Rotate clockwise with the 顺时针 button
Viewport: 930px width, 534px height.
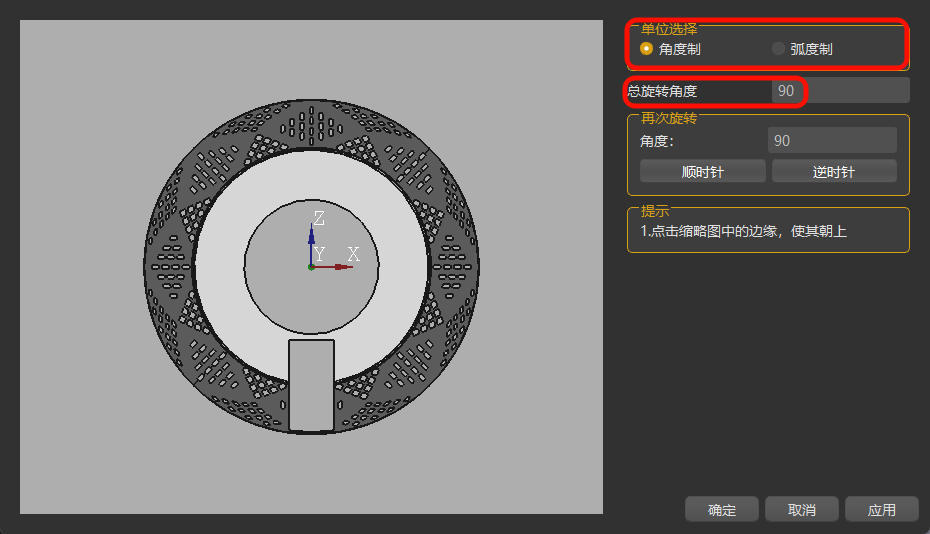click(702, 172)
